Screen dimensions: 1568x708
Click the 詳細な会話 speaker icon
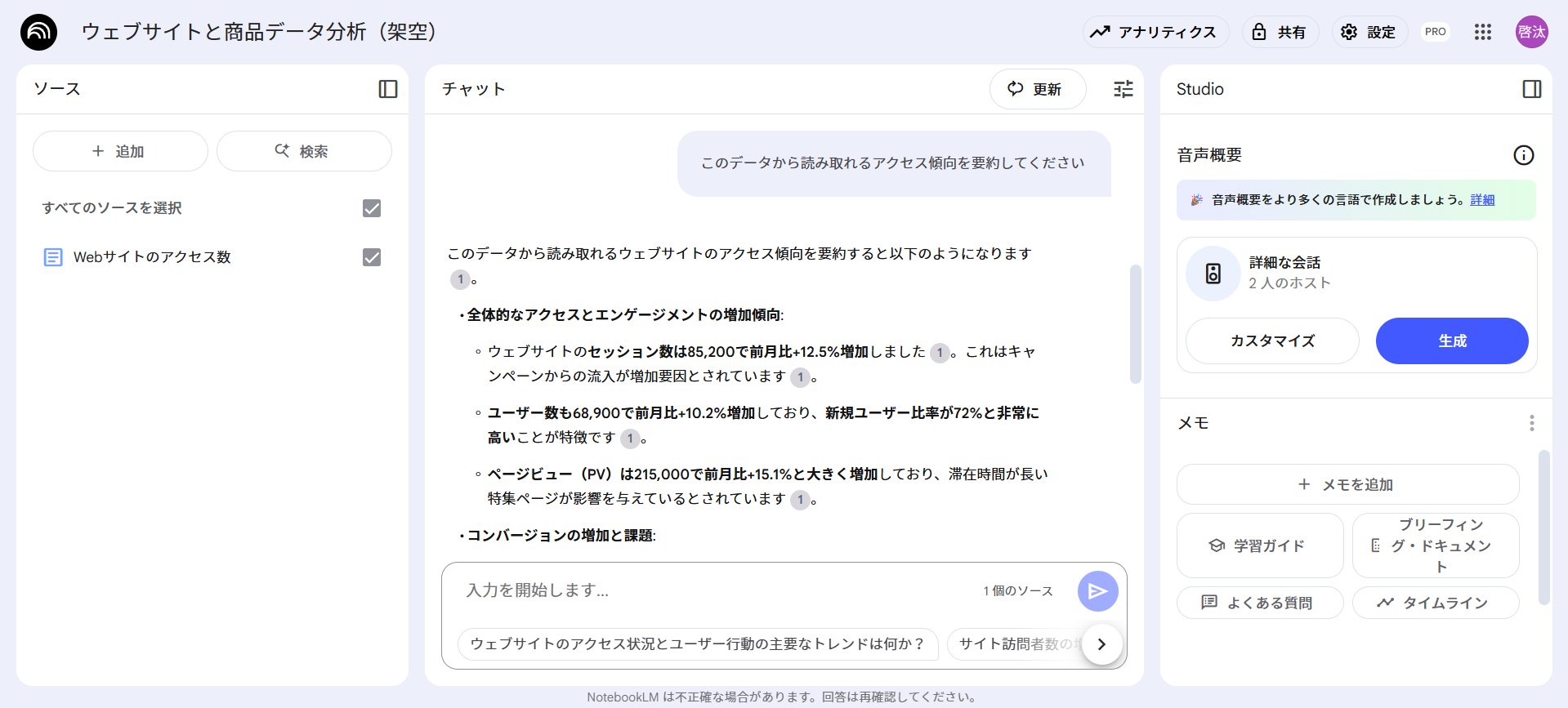[x=1213, y=274]
